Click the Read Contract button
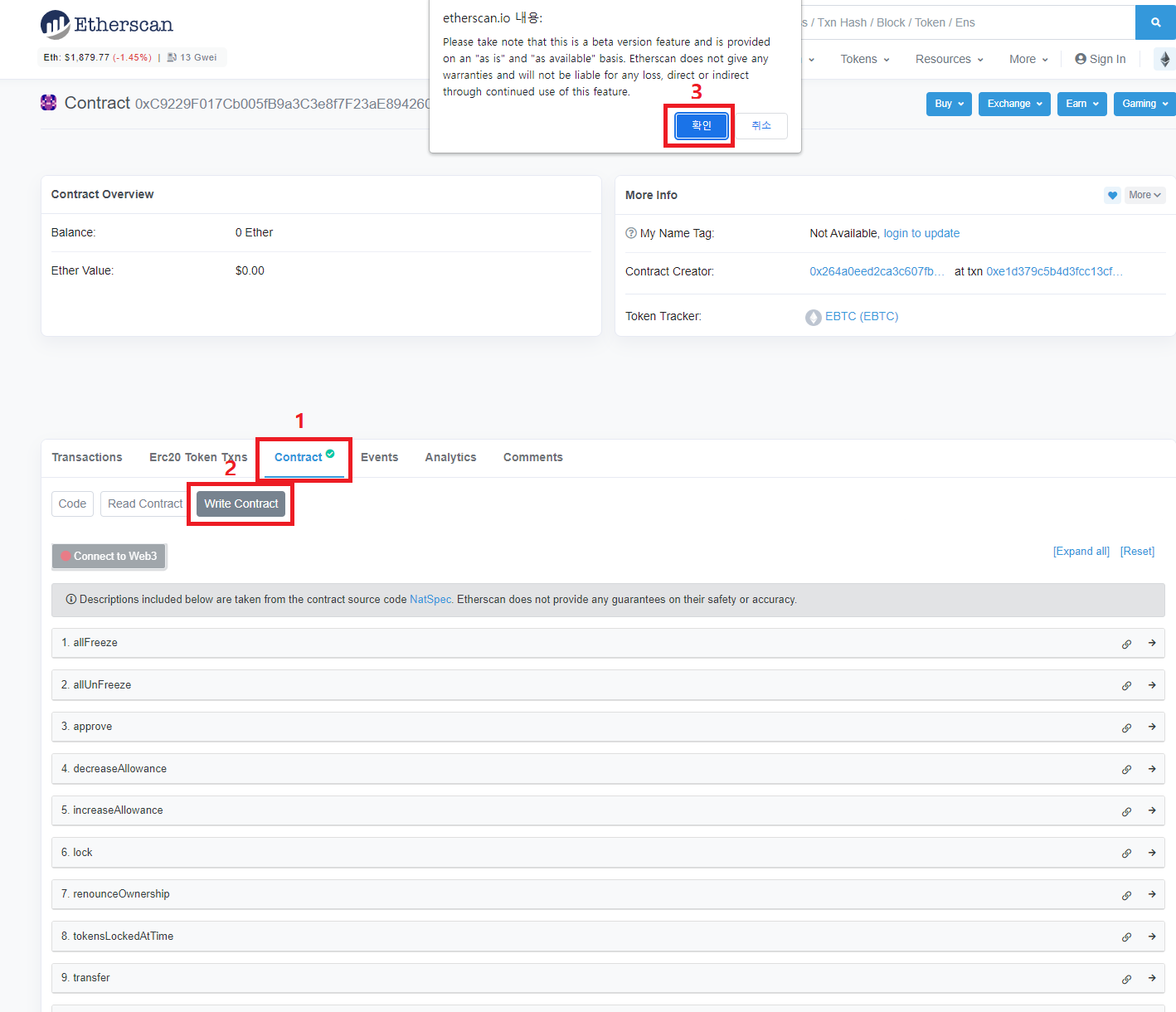 (x=145, y=504)
